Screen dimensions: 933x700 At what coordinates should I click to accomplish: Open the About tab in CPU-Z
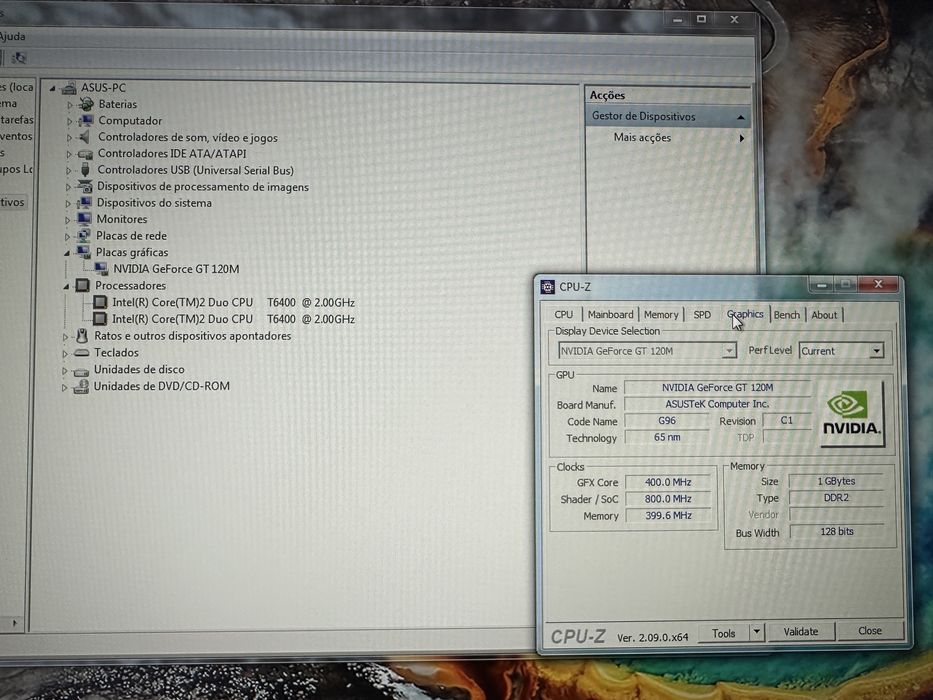tap(824, 315)
